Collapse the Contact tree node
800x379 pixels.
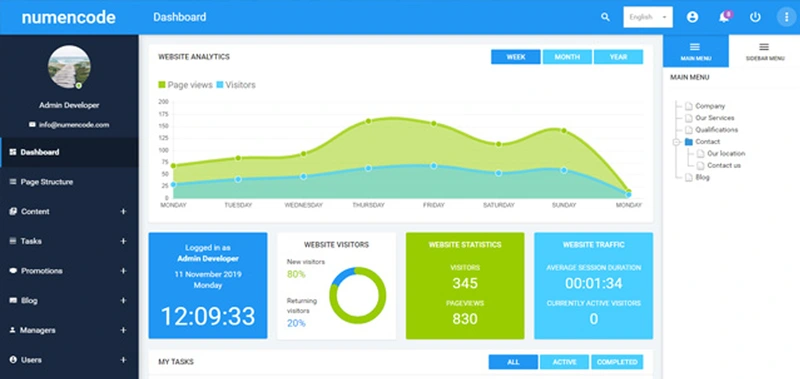(x=677, y=142)
